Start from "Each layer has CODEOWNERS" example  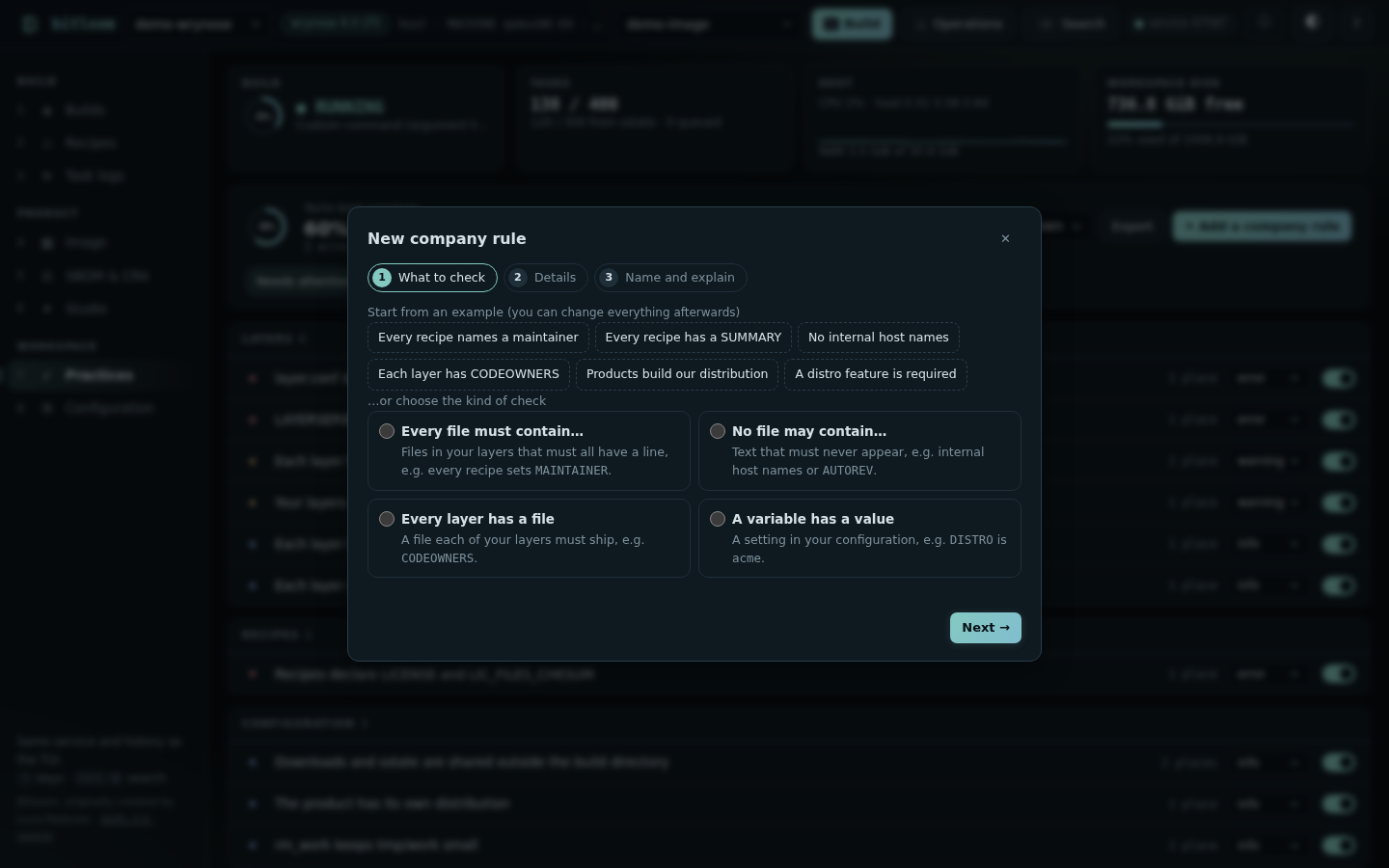[x=469, y=374]
